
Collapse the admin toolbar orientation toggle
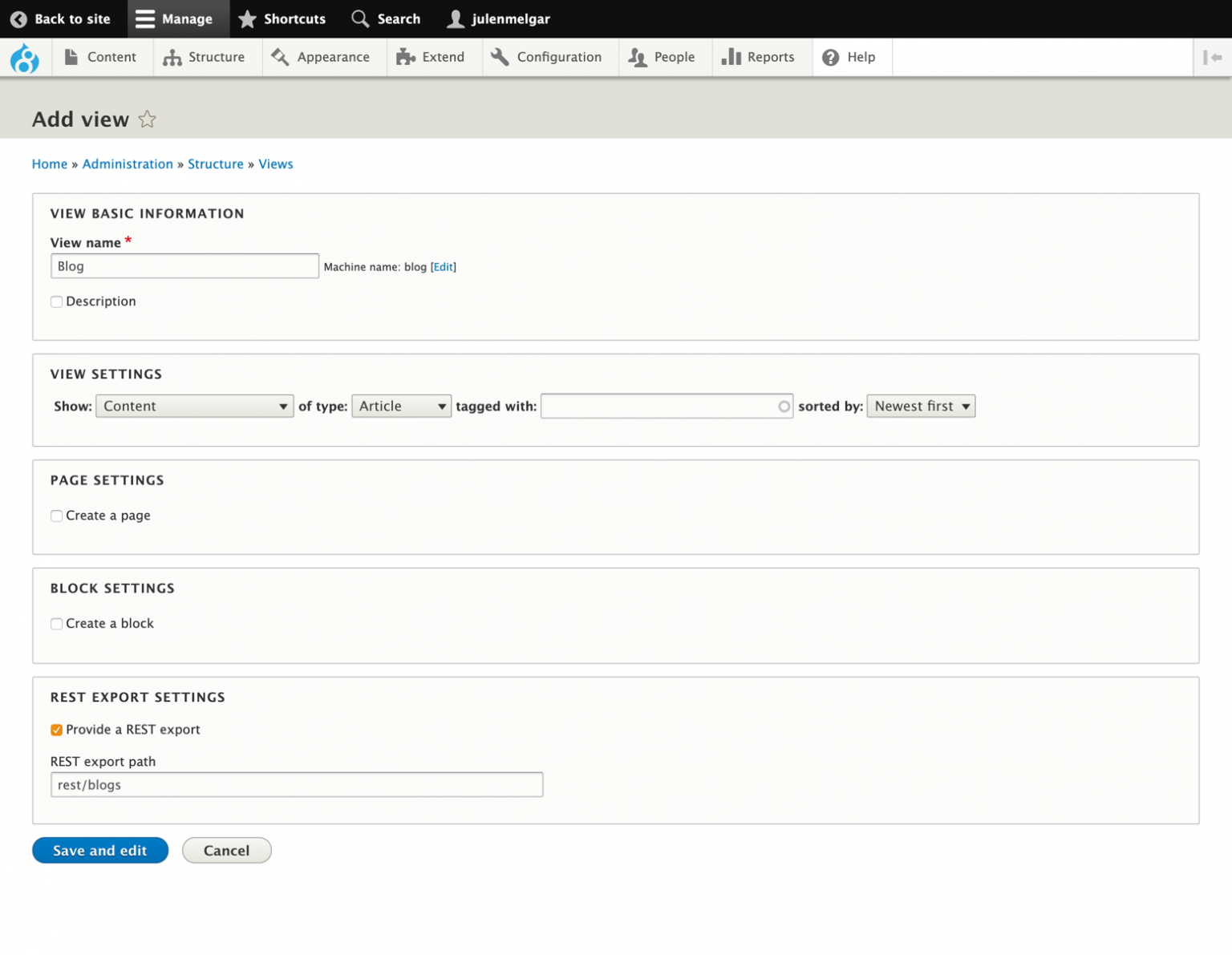(1212, 57)
